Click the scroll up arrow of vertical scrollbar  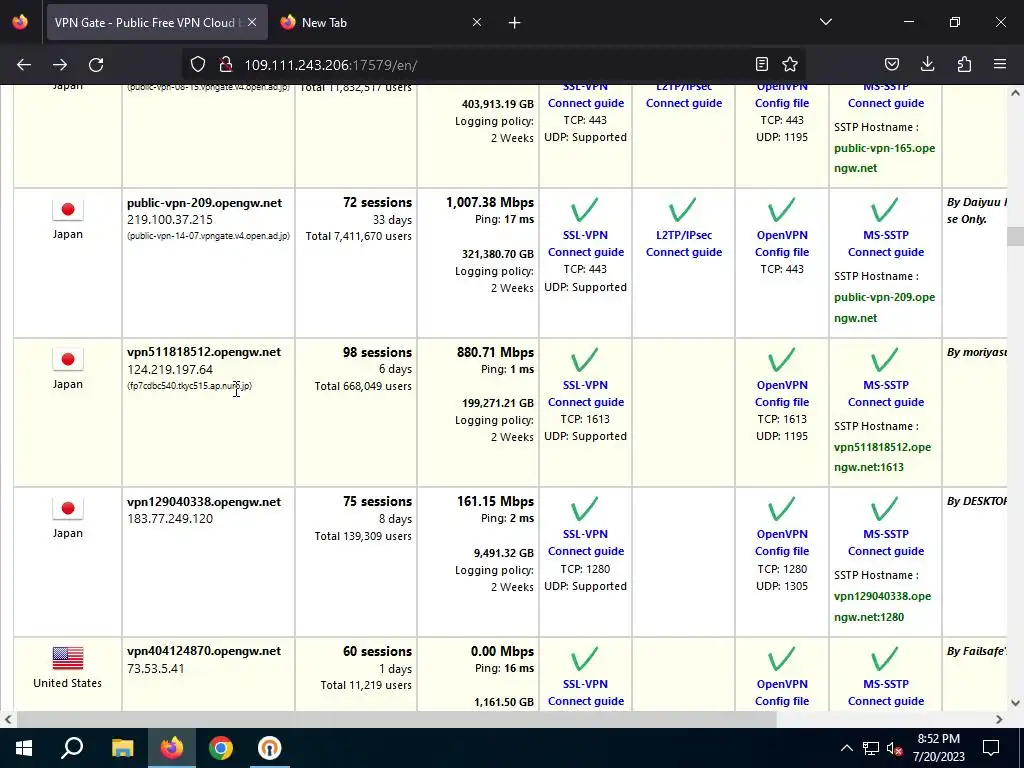coord(1015,93)
